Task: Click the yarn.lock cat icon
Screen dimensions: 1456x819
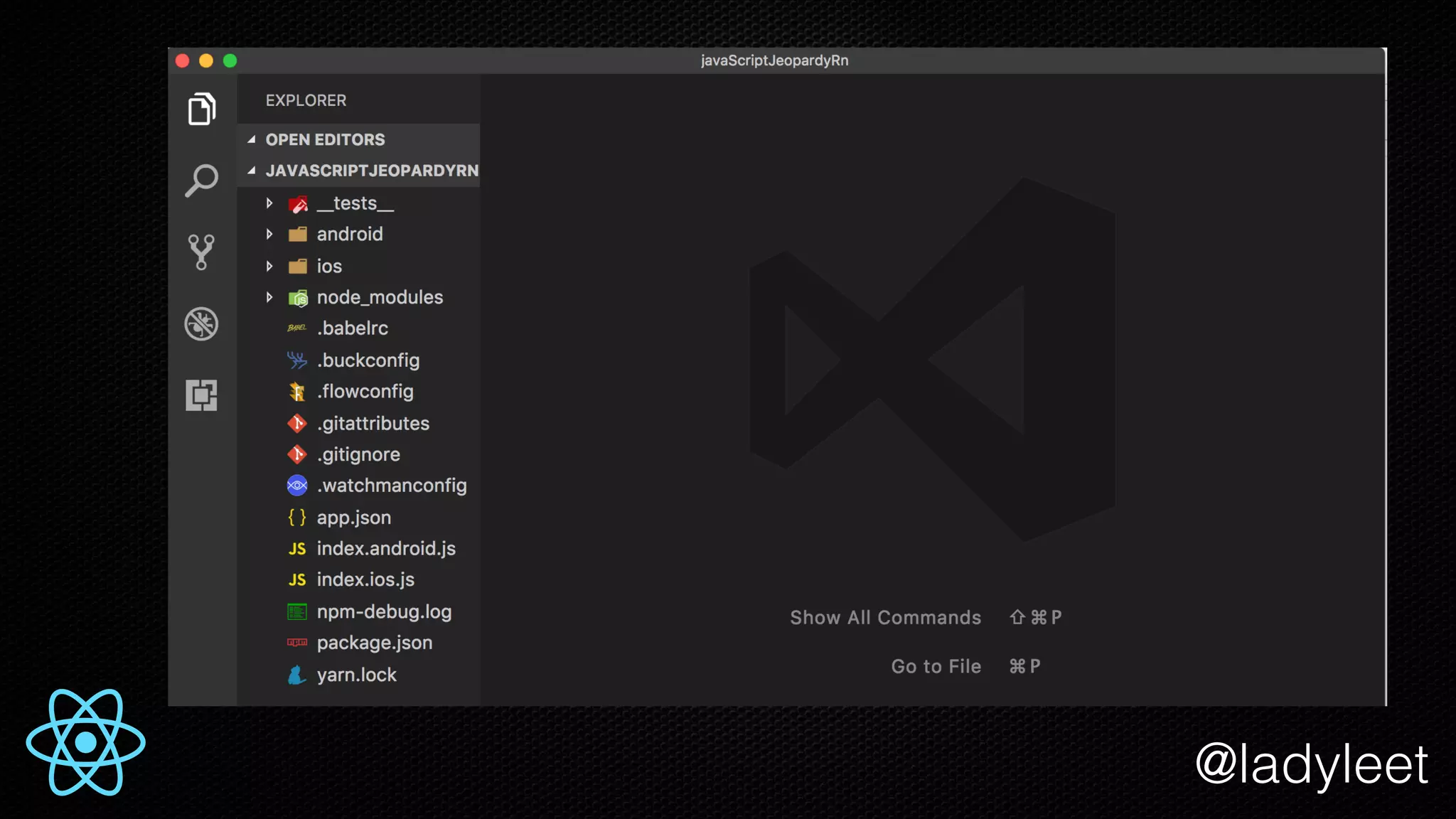Action: tap(297, 675)
